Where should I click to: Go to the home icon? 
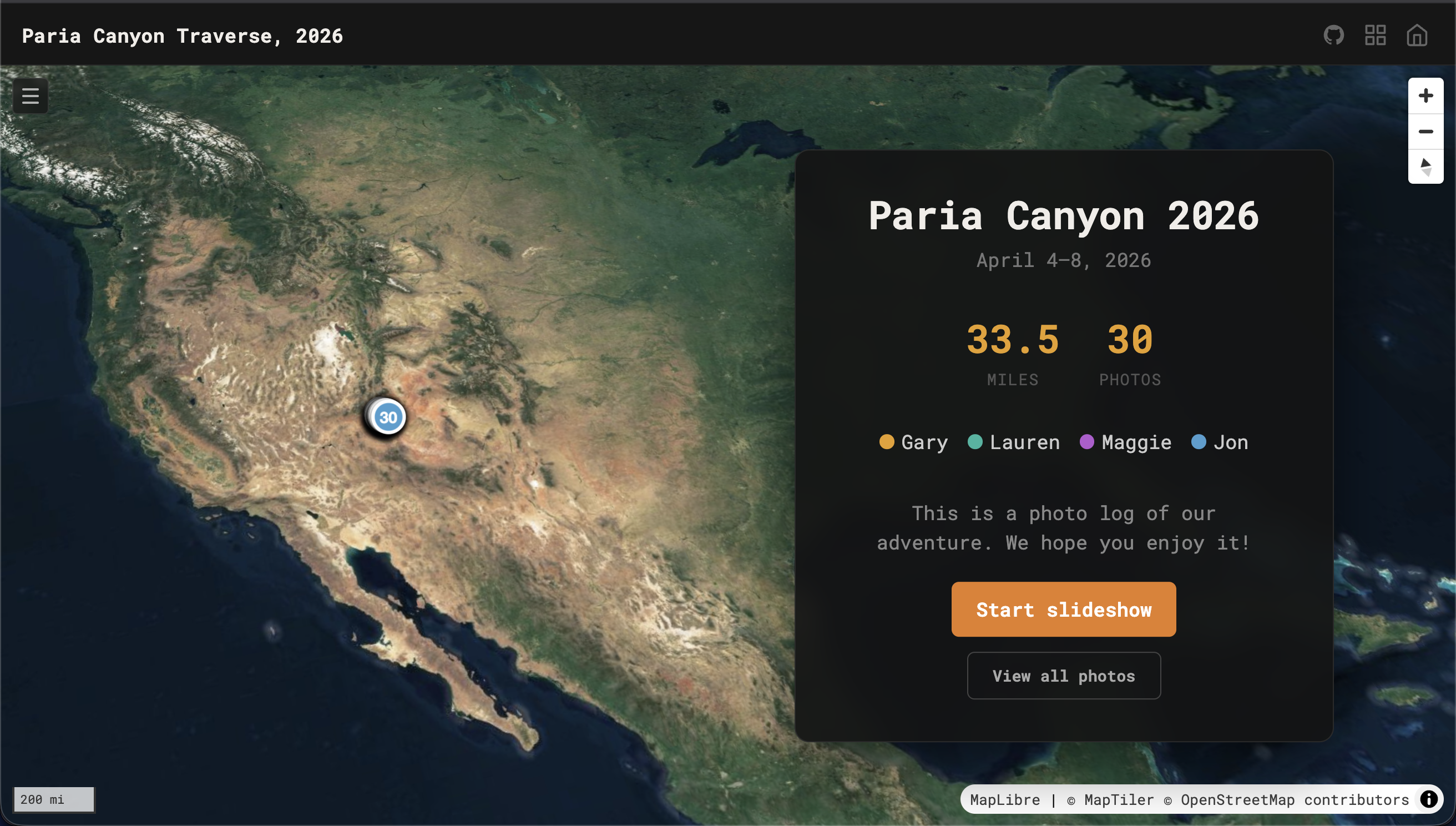pyautogui.click(x=1416, y=35)
